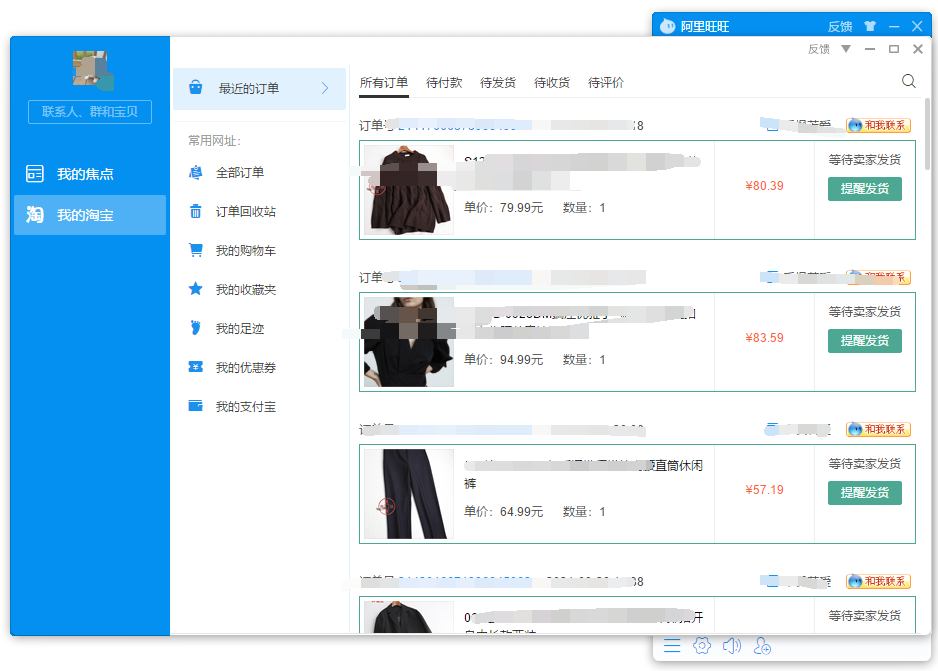Viewport: 938px width, 671px height.
Task: Switch to the 待付款 tab
Action: point(444,83)
